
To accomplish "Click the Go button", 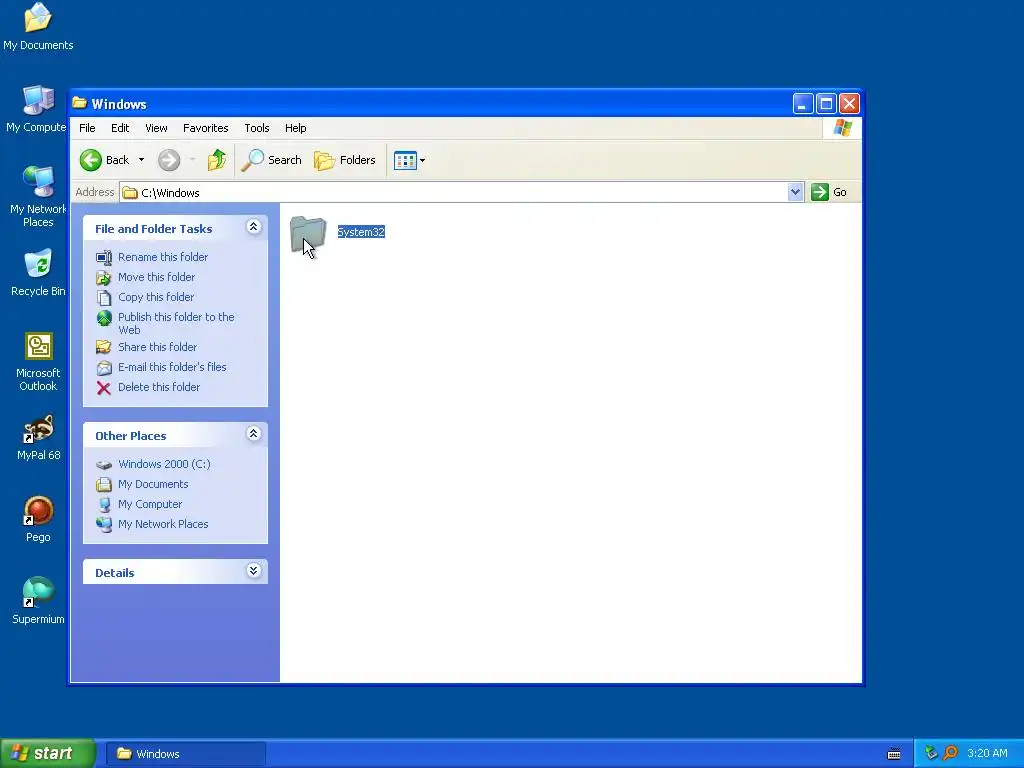I will pos(829,192).
